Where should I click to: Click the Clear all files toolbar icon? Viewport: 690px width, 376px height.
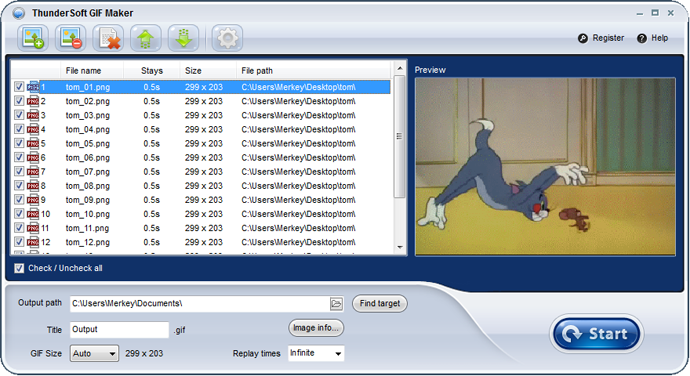point(108,38)
